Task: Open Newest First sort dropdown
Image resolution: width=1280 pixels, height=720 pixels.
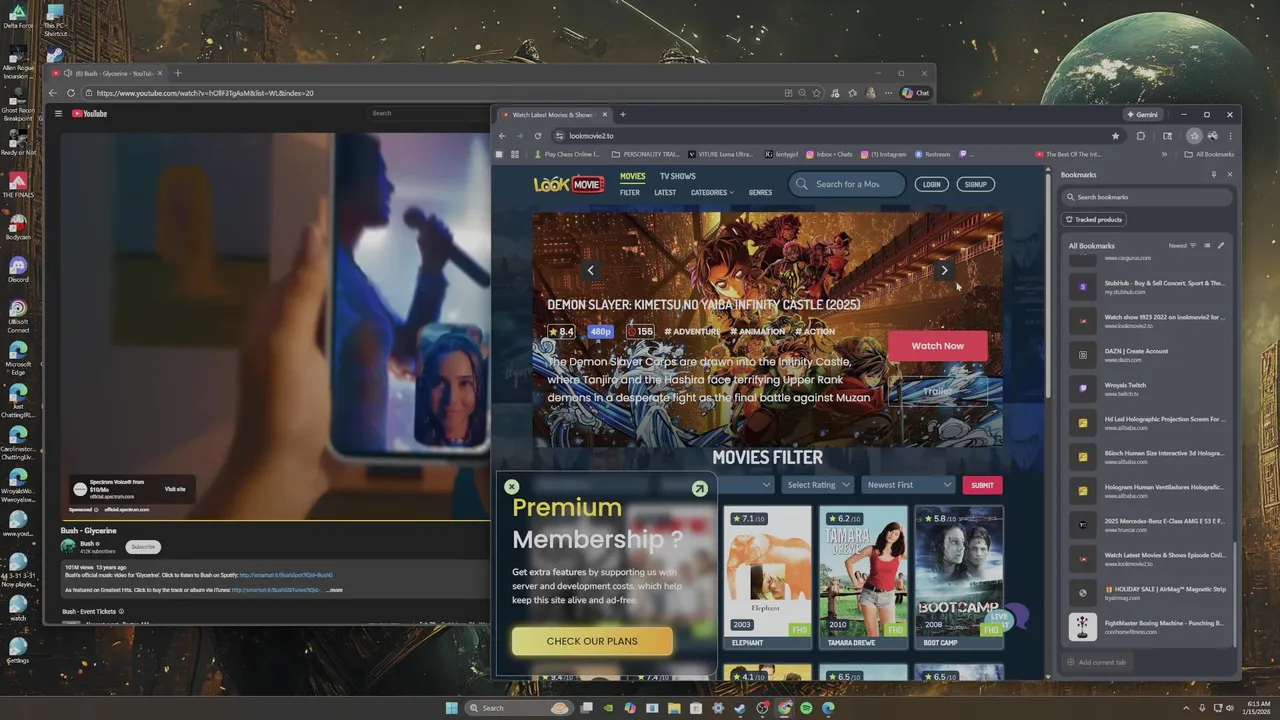Action: tap(909, 485)
